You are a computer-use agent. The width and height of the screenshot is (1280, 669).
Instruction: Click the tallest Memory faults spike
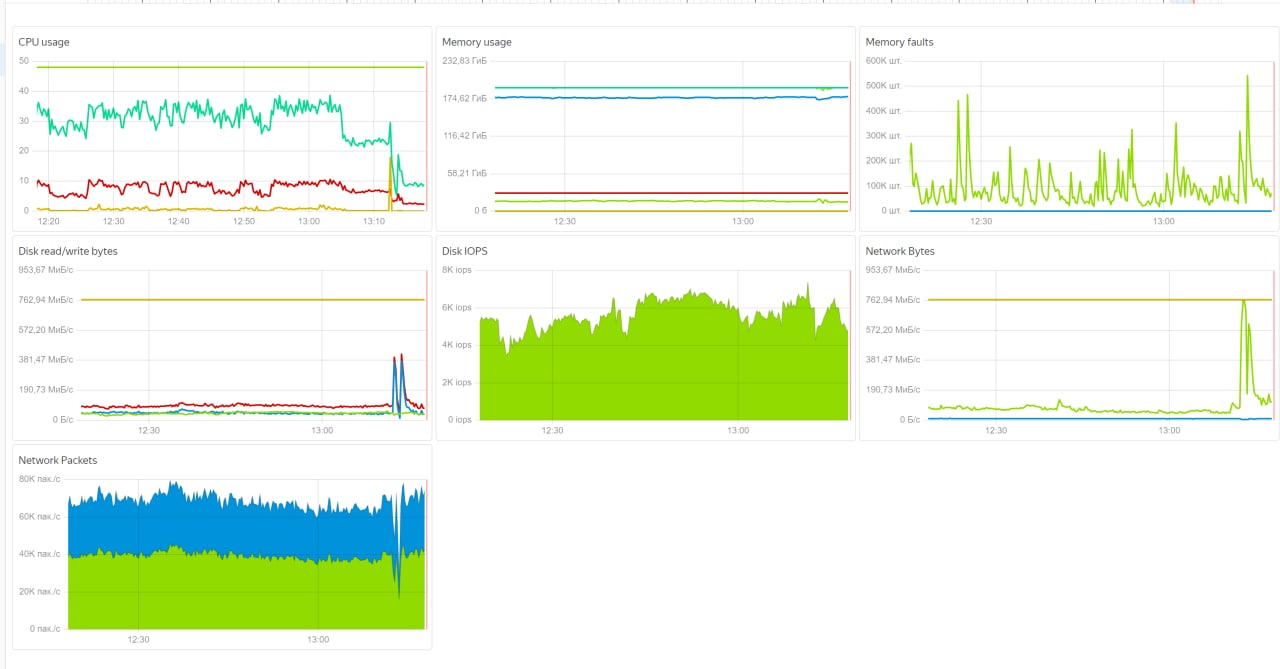(1247, 78)
